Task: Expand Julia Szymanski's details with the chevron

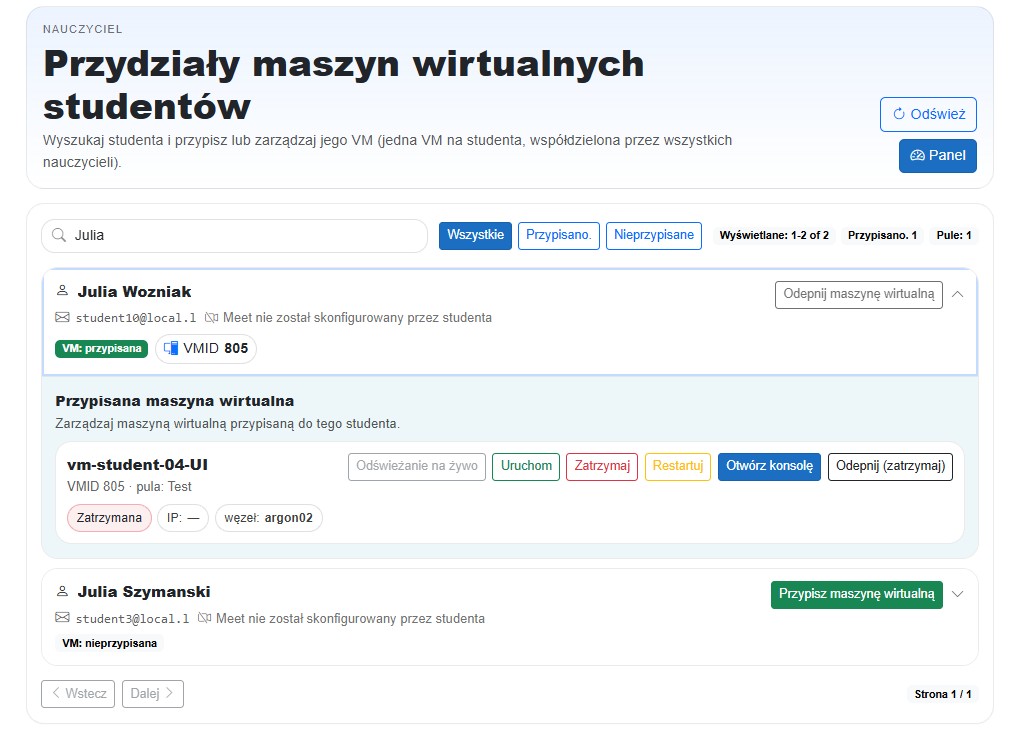Action: [x=957, y=593]
